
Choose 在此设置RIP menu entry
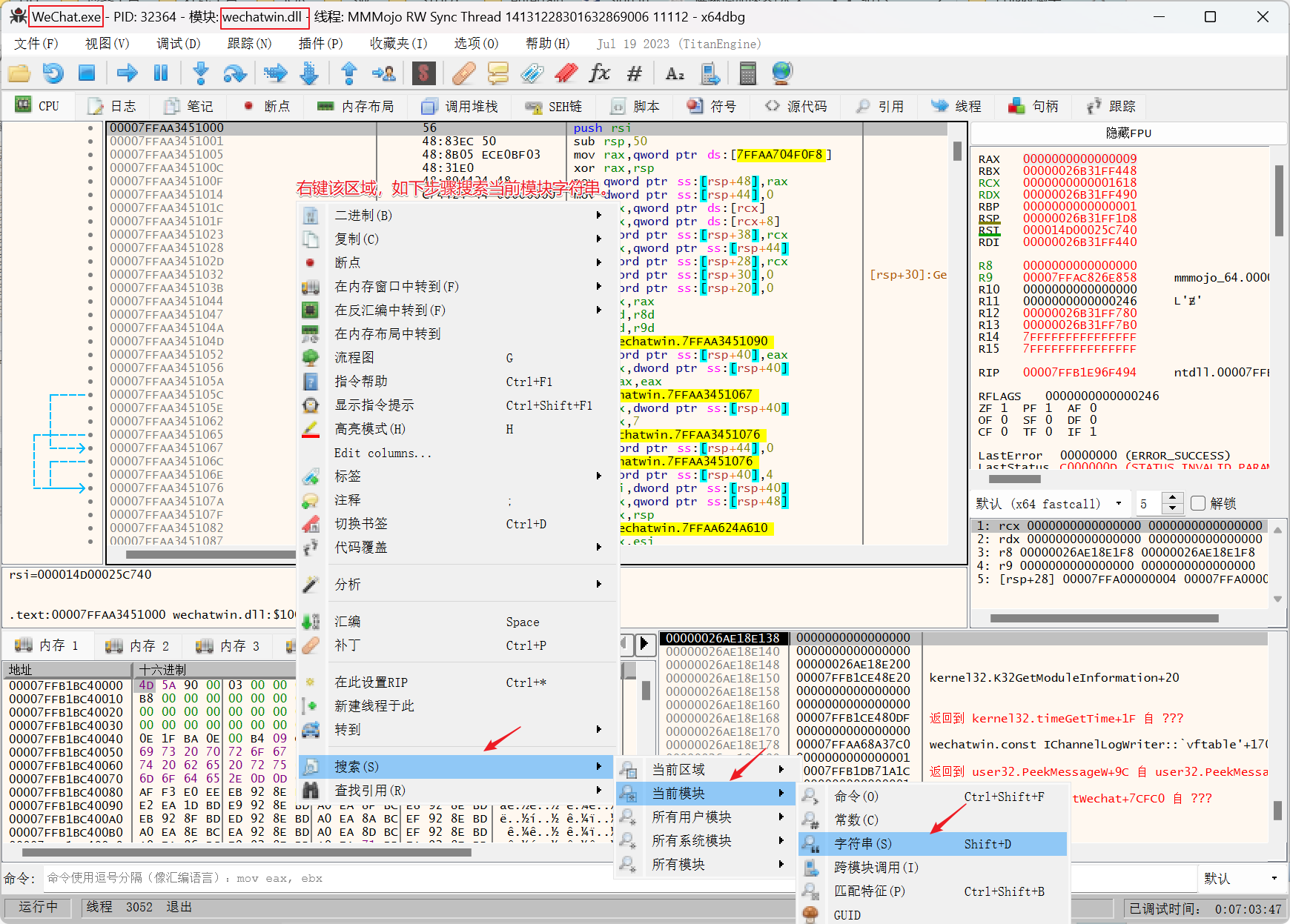point(457,682)
